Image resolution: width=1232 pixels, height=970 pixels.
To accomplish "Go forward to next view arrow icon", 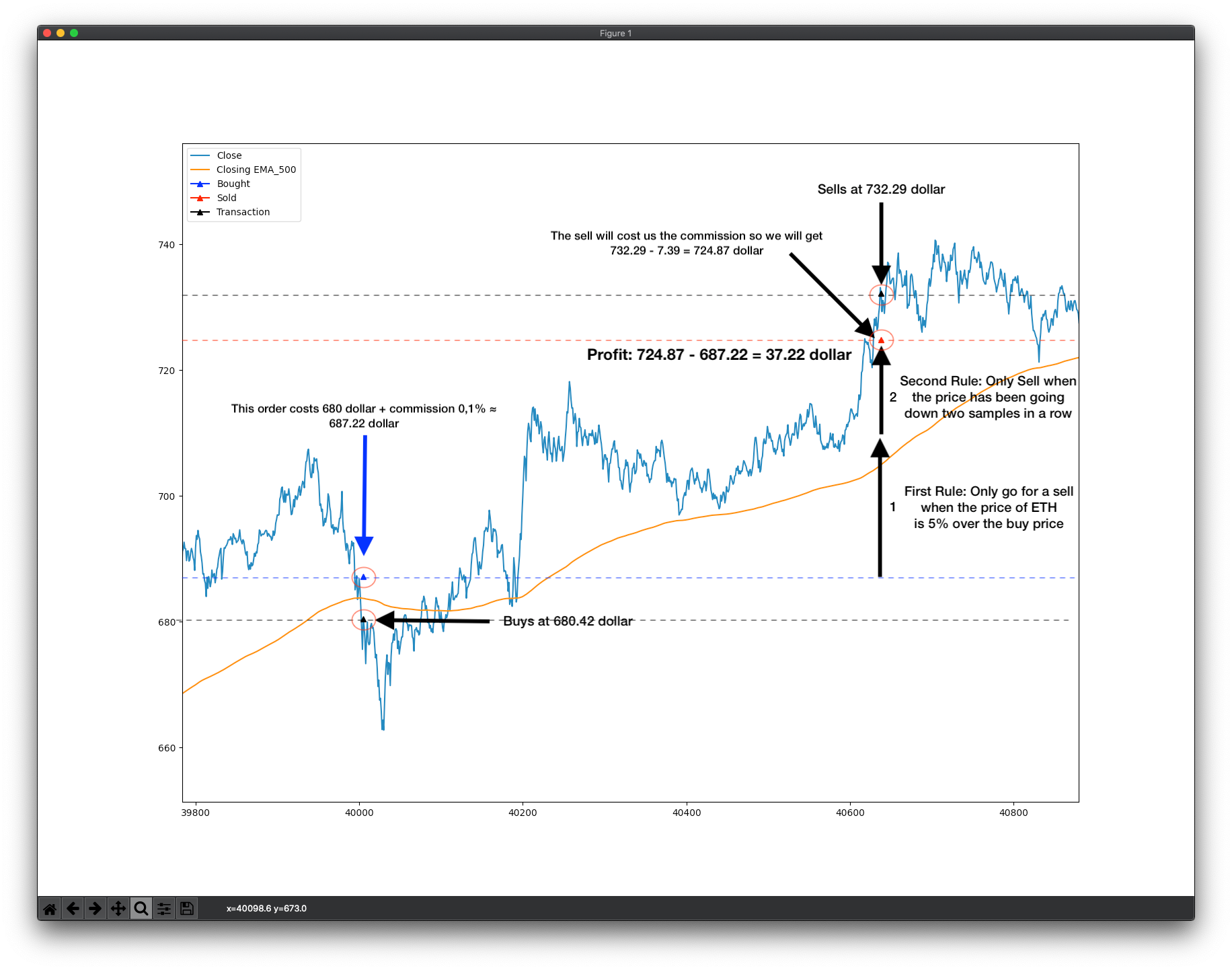I will [x=95, y=908].
